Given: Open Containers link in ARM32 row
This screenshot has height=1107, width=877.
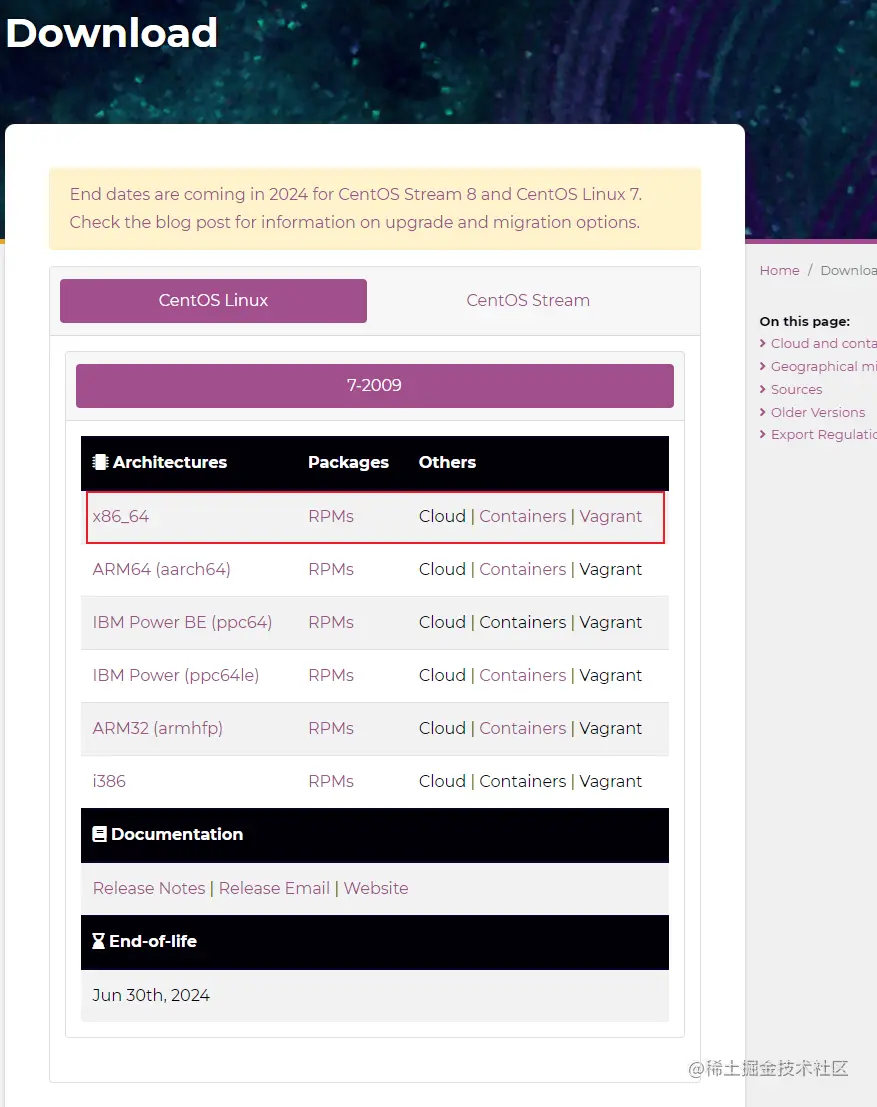Looking at the screenshot, I should point(523,729).
